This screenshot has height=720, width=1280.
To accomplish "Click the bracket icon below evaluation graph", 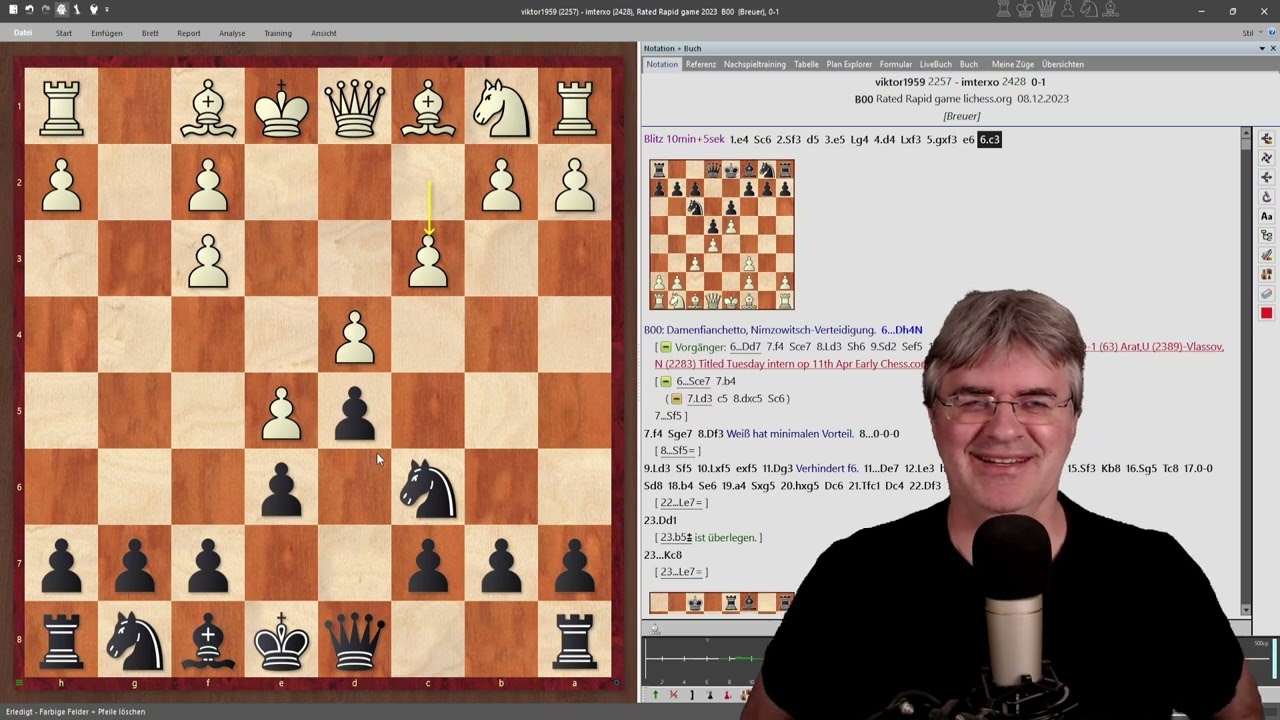I will tap(691, 695).
